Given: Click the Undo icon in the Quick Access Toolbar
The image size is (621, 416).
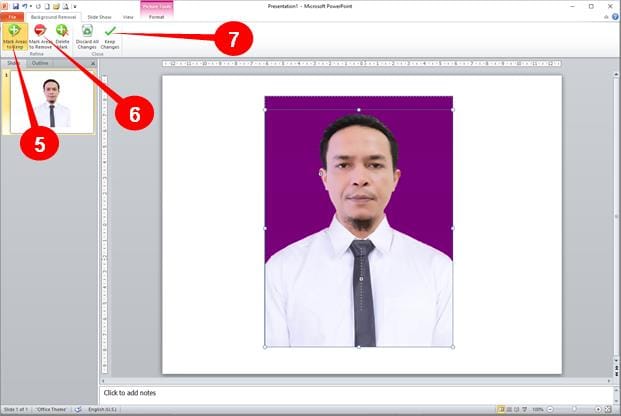Looking at the screenshot, I should pos(24,6).
